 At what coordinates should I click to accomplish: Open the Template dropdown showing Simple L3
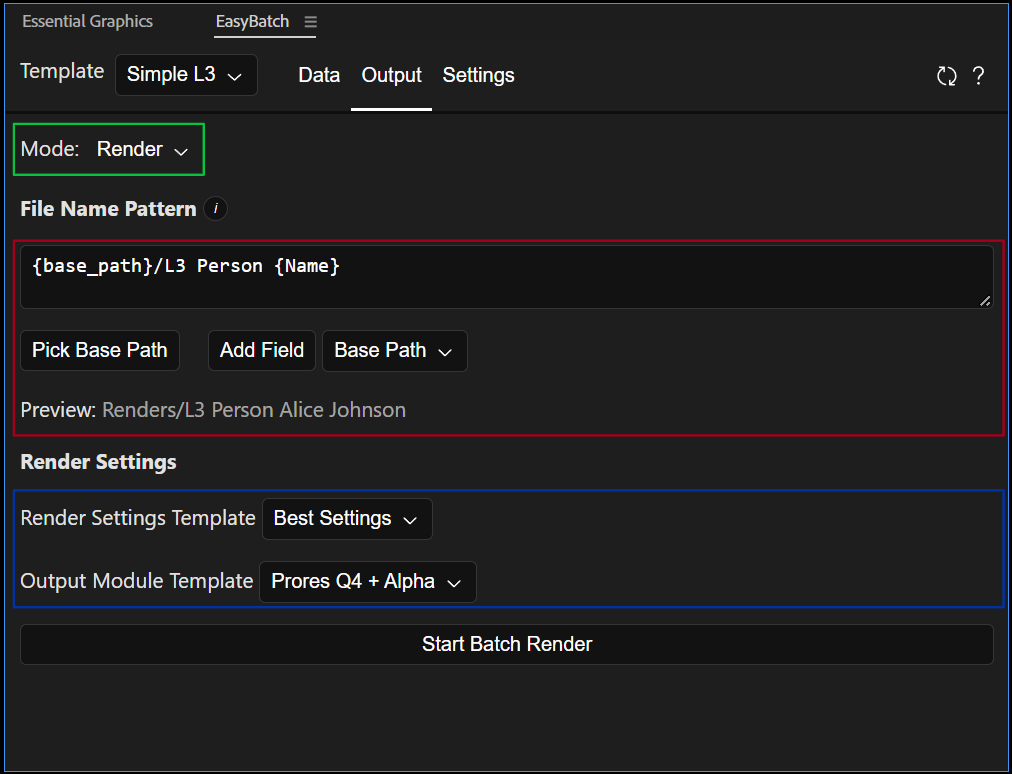click(x=186, y=75)
